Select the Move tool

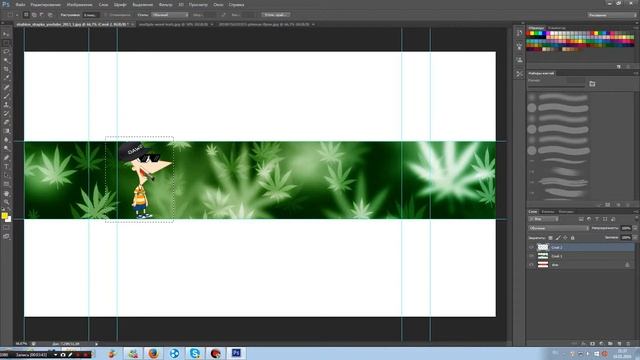tap(6, 34)
